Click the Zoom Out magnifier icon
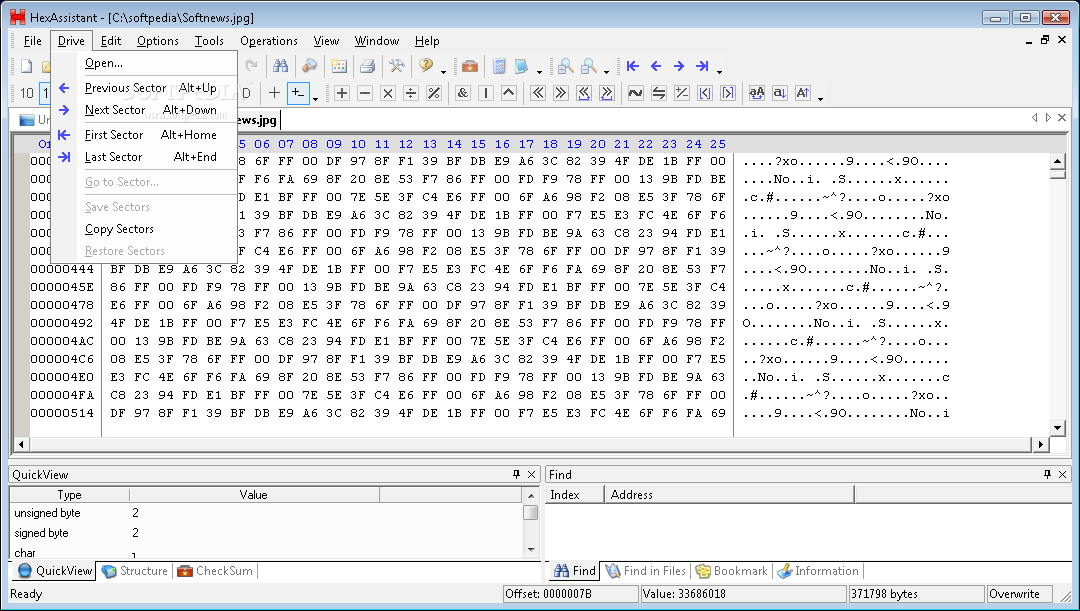 (x=589, y=66)
